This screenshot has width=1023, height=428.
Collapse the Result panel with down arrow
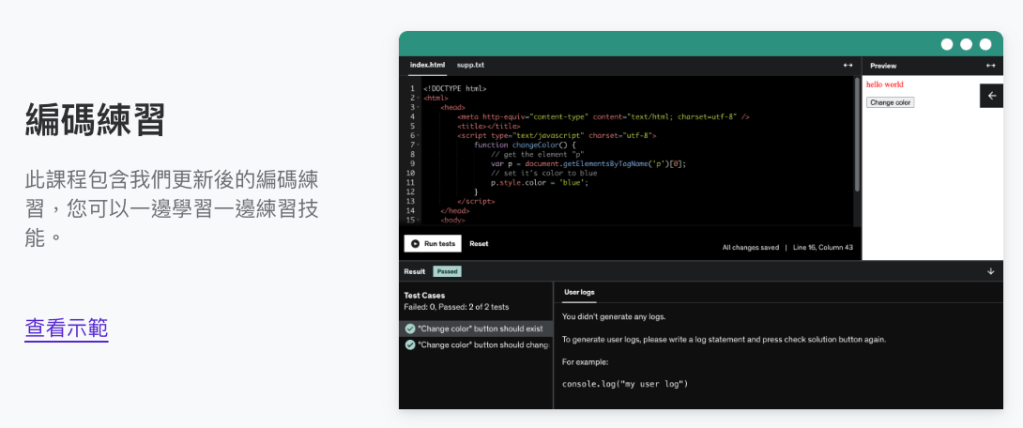tap(990, 271)
